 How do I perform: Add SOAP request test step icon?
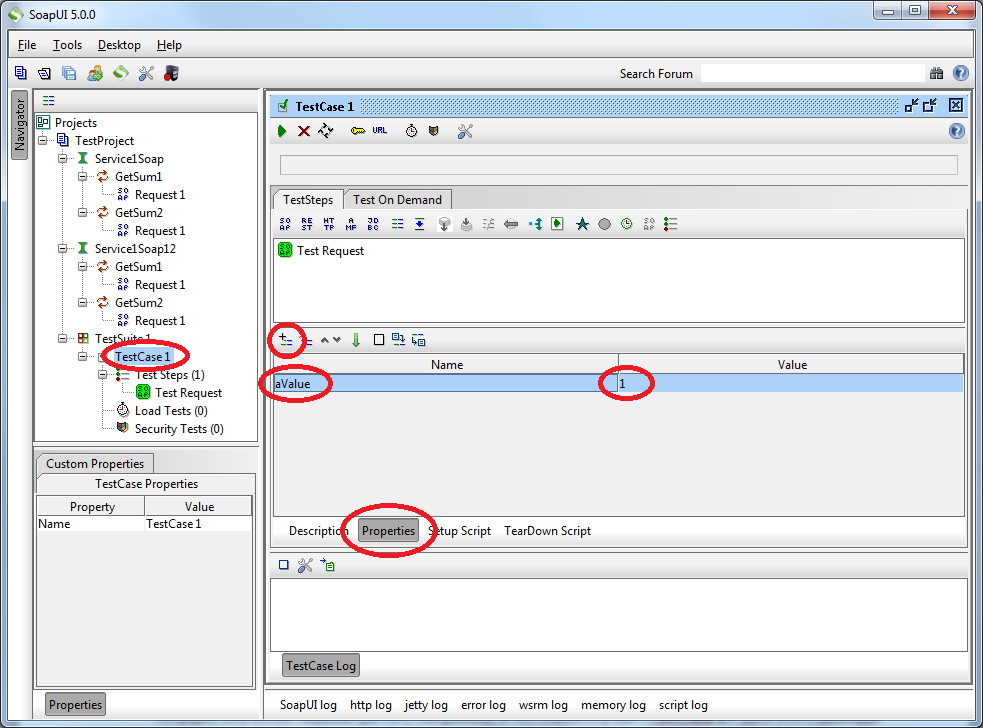click(x=285, y=224)
